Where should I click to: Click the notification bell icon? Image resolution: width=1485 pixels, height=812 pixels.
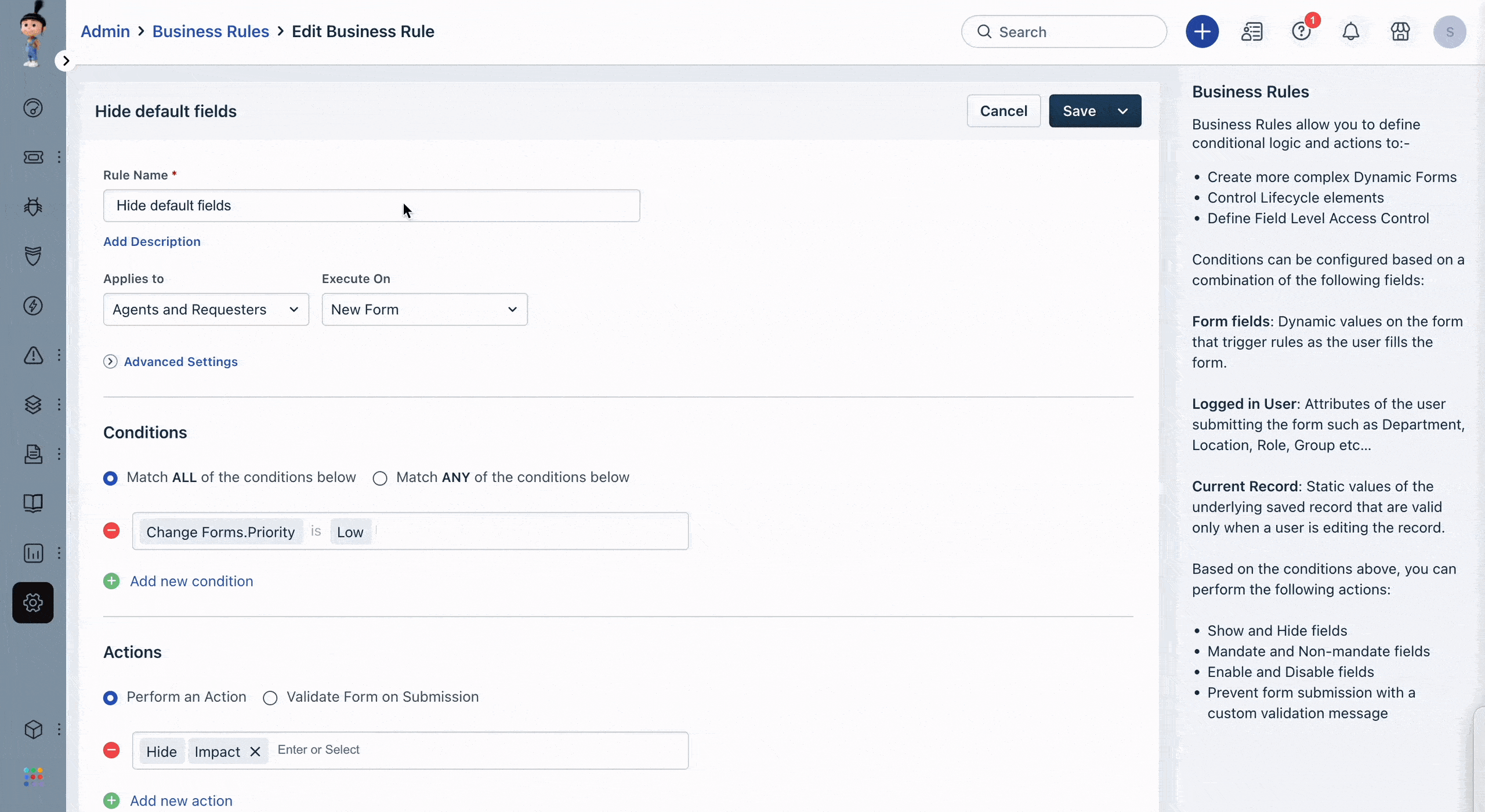coord(1351,31)
